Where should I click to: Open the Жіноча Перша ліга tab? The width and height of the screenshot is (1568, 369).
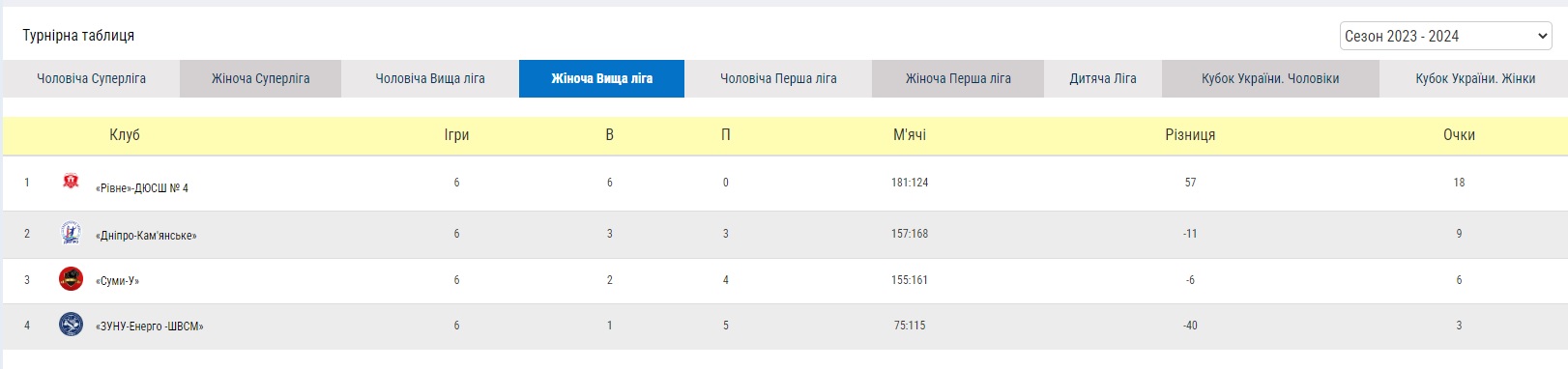(x=958, y=78)
